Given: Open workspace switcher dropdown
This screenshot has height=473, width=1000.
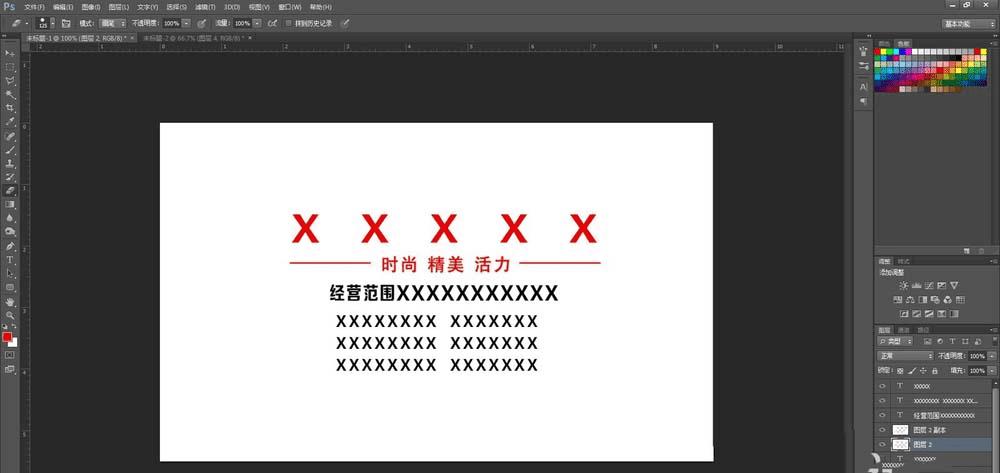Looking at the screenshot, I should pos(969,24).
